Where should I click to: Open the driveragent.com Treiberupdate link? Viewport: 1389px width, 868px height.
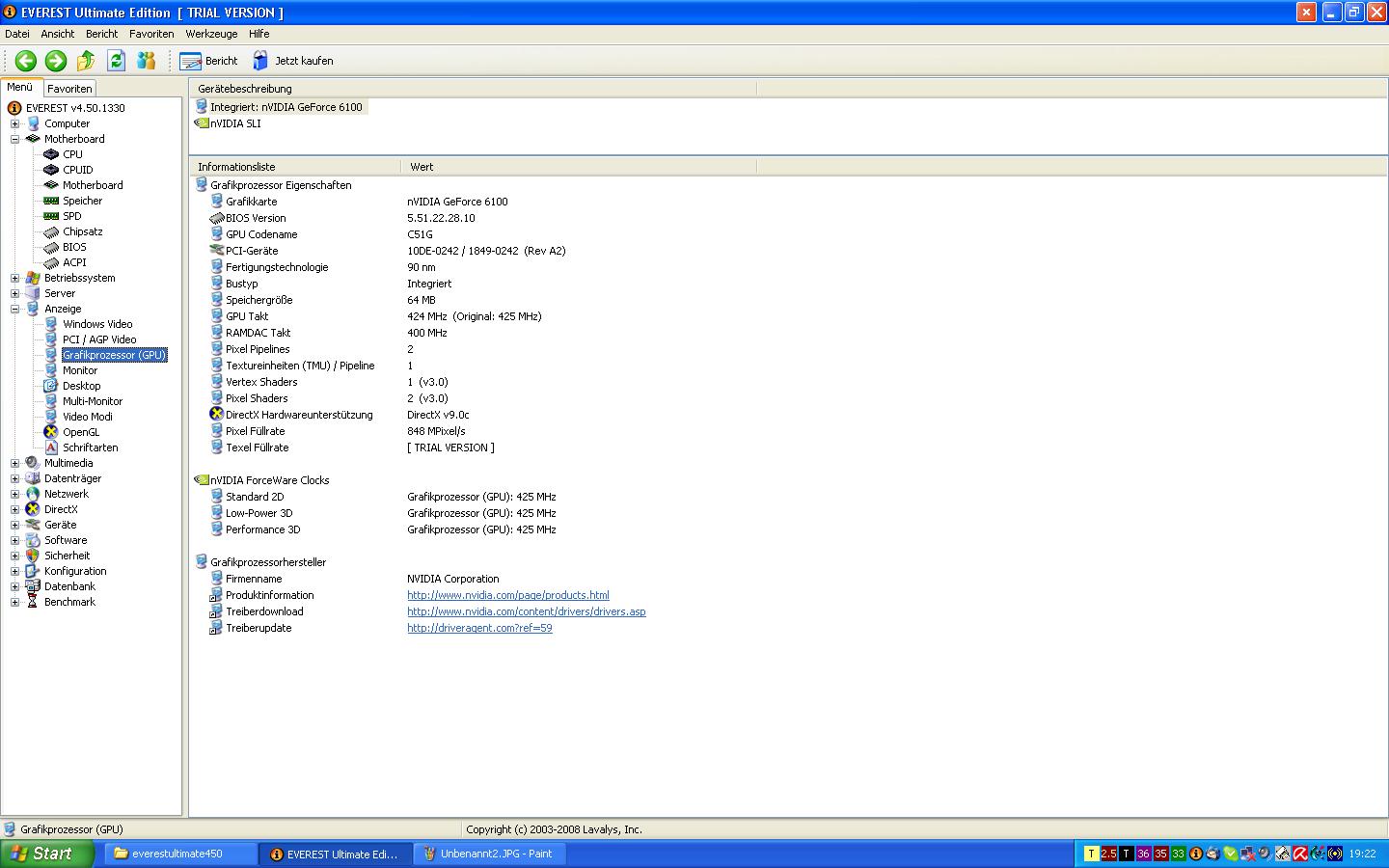point(479,628)
